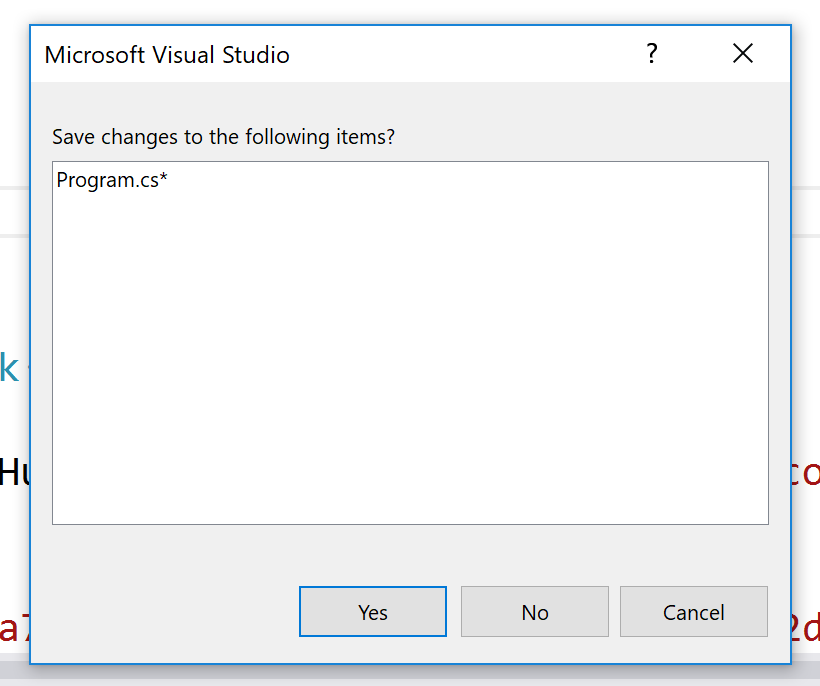The image size is (820, 686).
Task: Click the dialog title bar area
Action: click(x=400, y=54)
